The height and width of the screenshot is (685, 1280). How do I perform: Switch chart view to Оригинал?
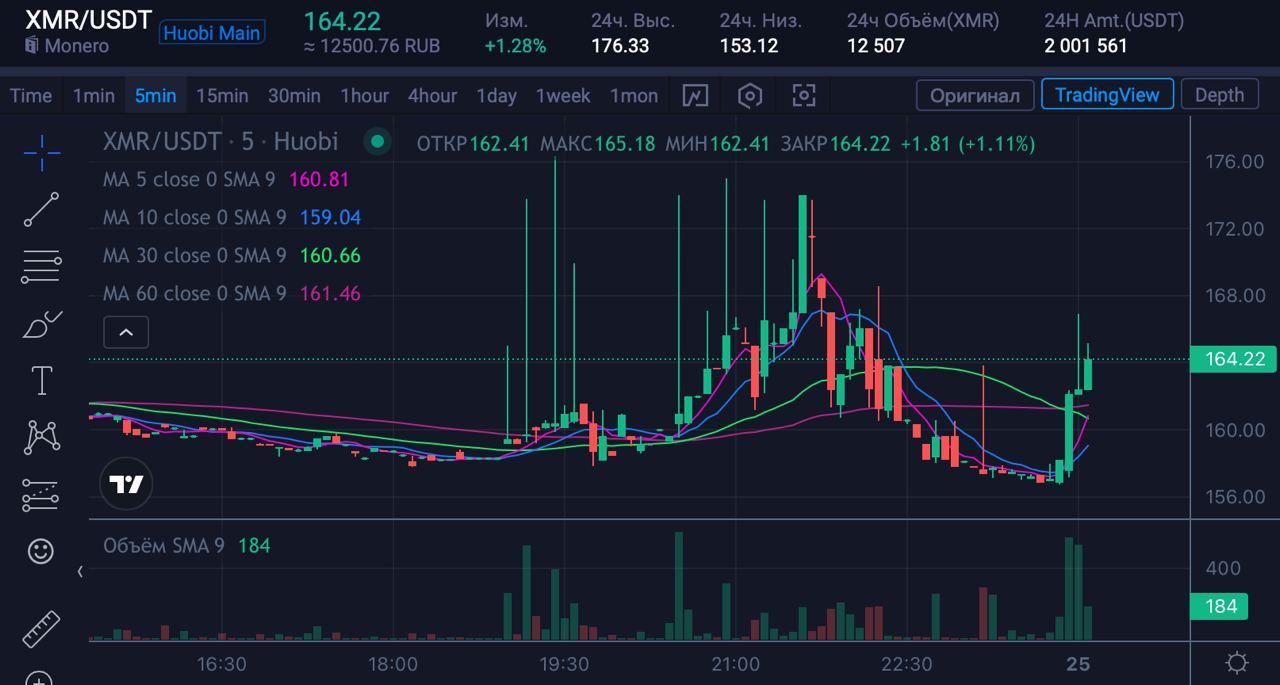pyautogui.click(x=974, y=96)
